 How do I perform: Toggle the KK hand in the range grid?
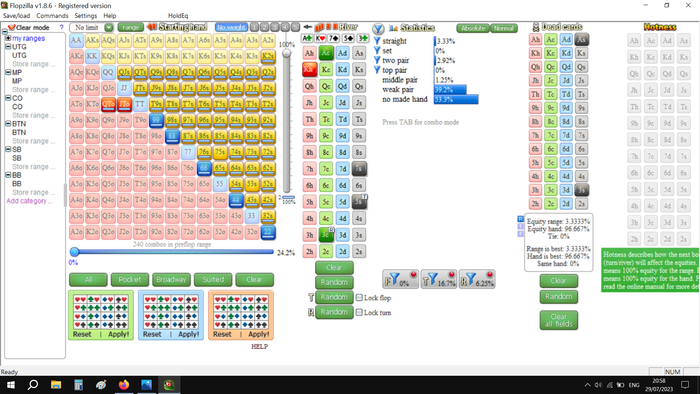click(x=92, y=56)
